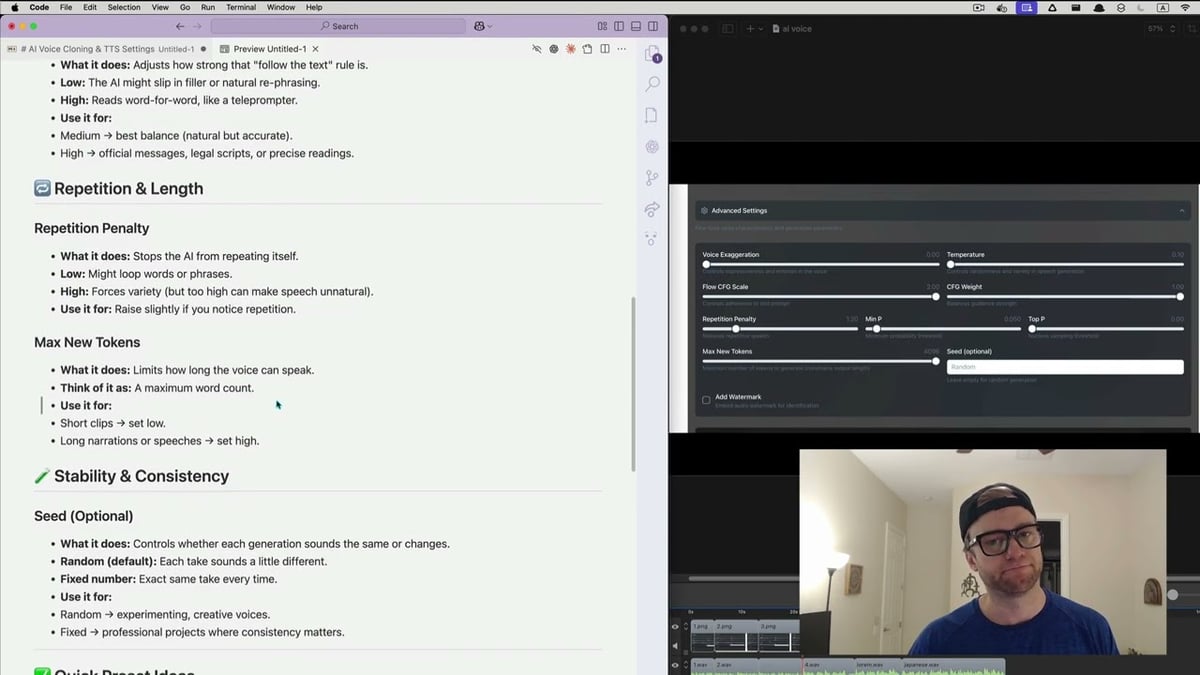Click the Wi-Fi icon in the macOS menu bar
The width and height of the screenshot is (1200, 675).
(x=1185, y=7)
